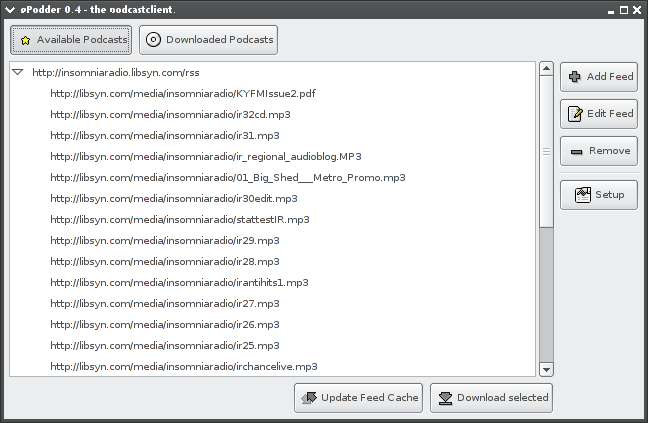Click the disc icon on Downloaded Podcasts
This screenshot has height=423, width=648.
click(x=153, y=40)
